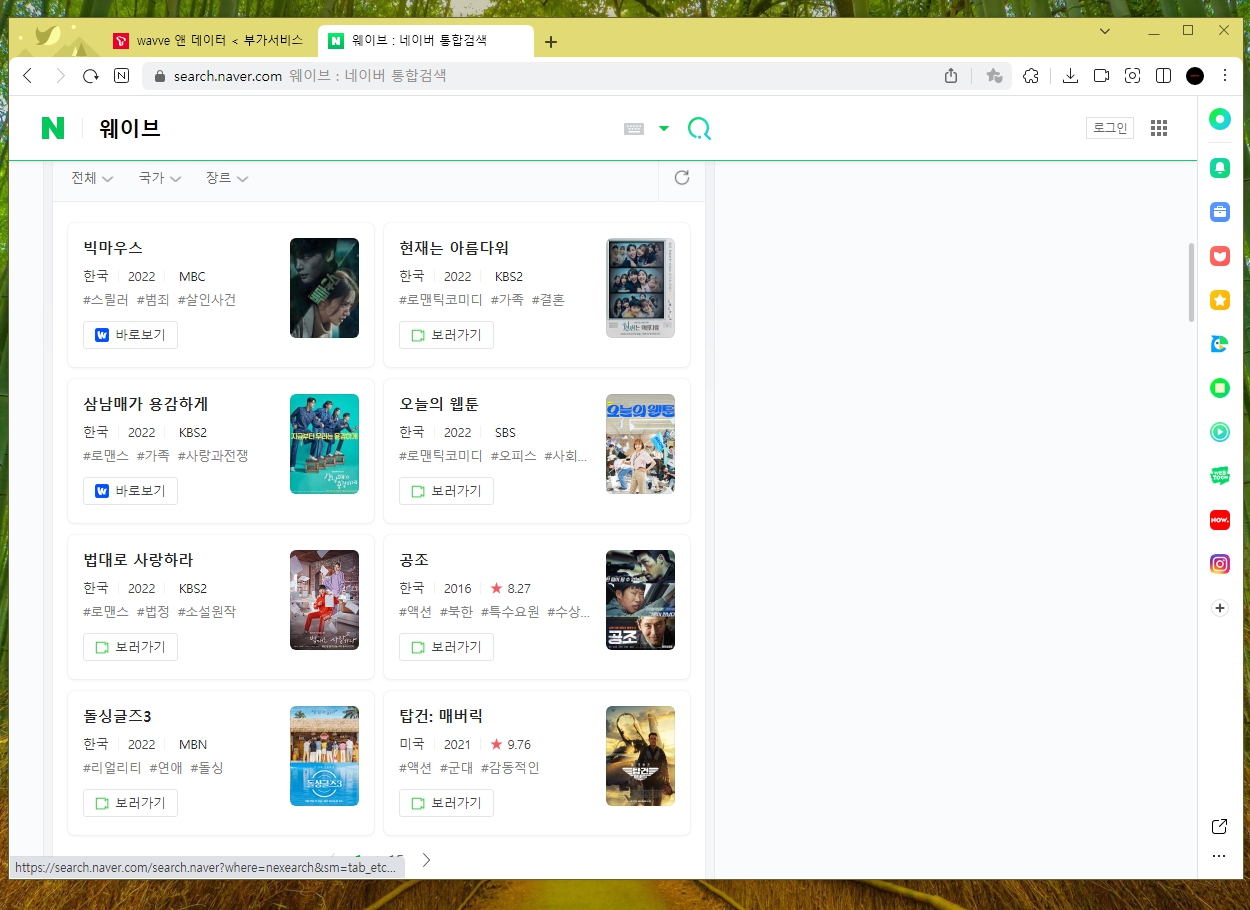Click 보러가기 for 탑건: 매버릭

point(446,803)
